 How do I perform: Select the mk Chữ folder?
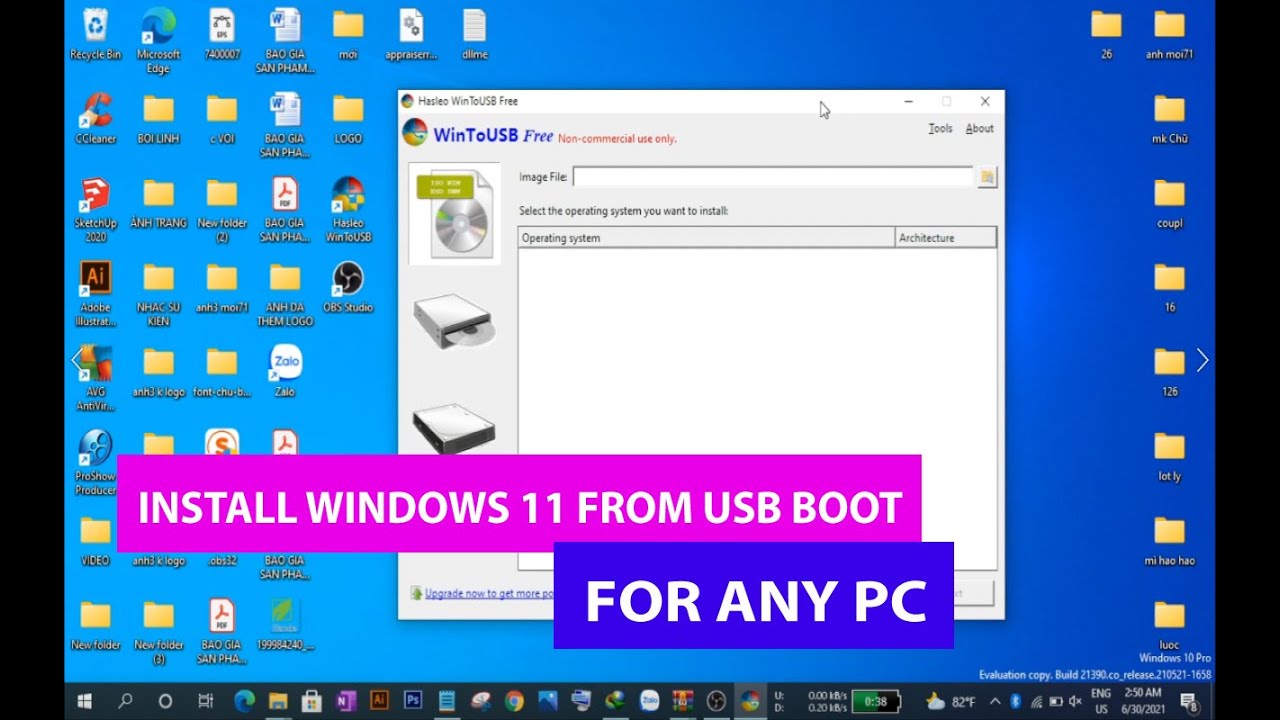[x=1169, y=118]
